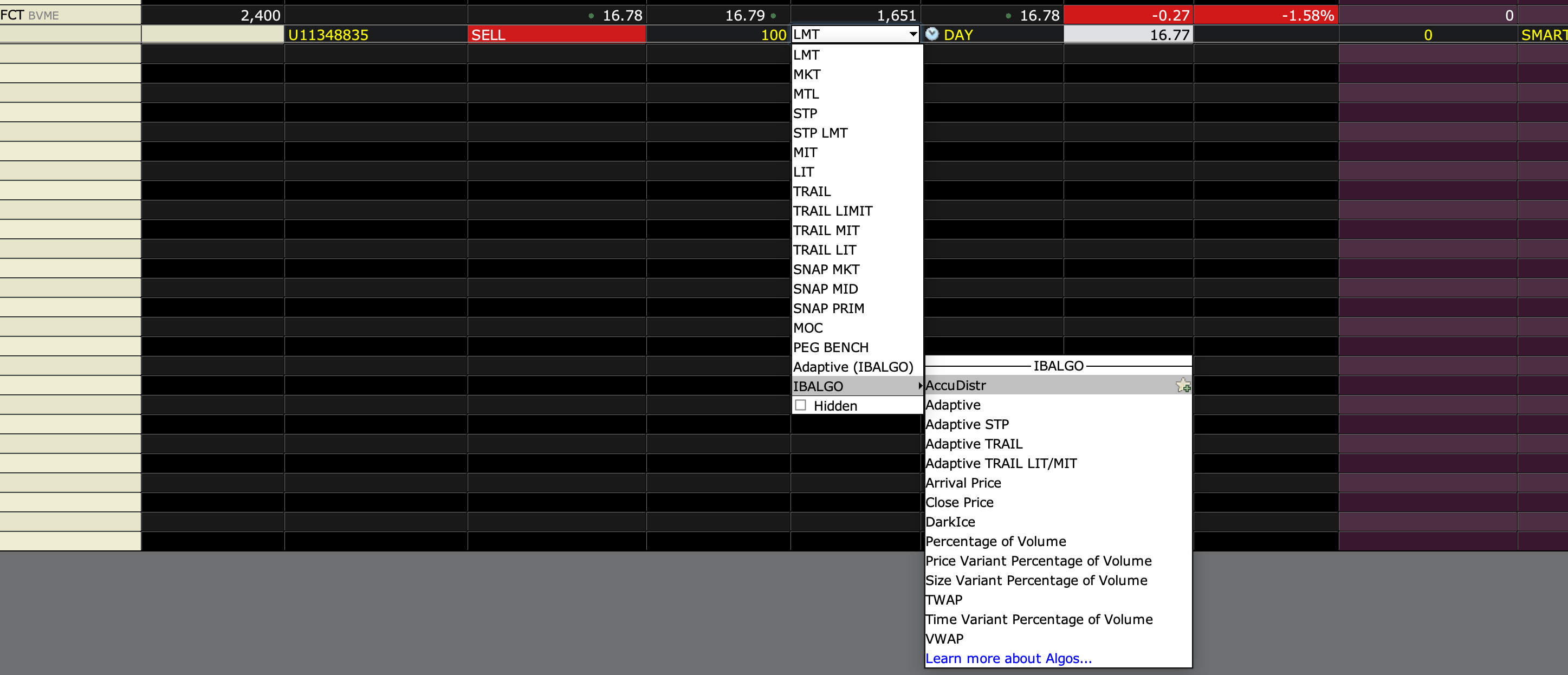1568x675 pixels.
Task: Click the star favorite icon on AccuDistr
Action: coord(1183,385)
